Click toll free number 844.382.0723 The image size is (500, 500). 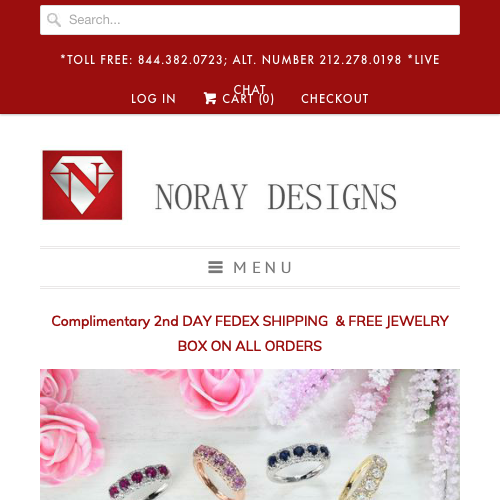pyautogui.click(x=180, y=60)
